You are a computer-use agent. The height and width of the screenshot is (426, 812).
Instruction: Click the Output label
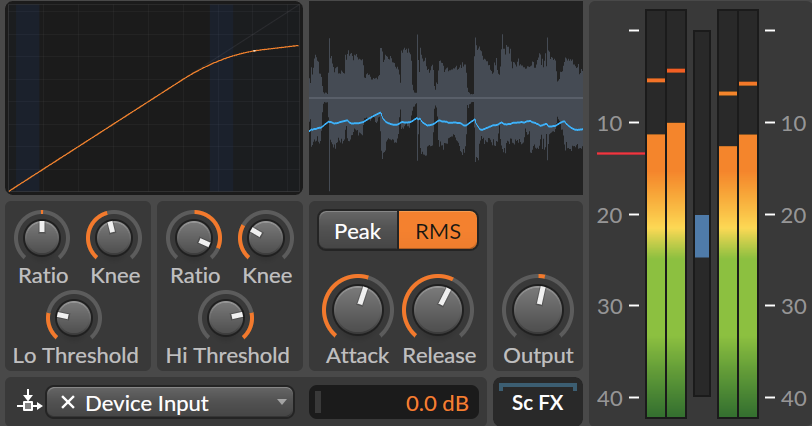538,356
